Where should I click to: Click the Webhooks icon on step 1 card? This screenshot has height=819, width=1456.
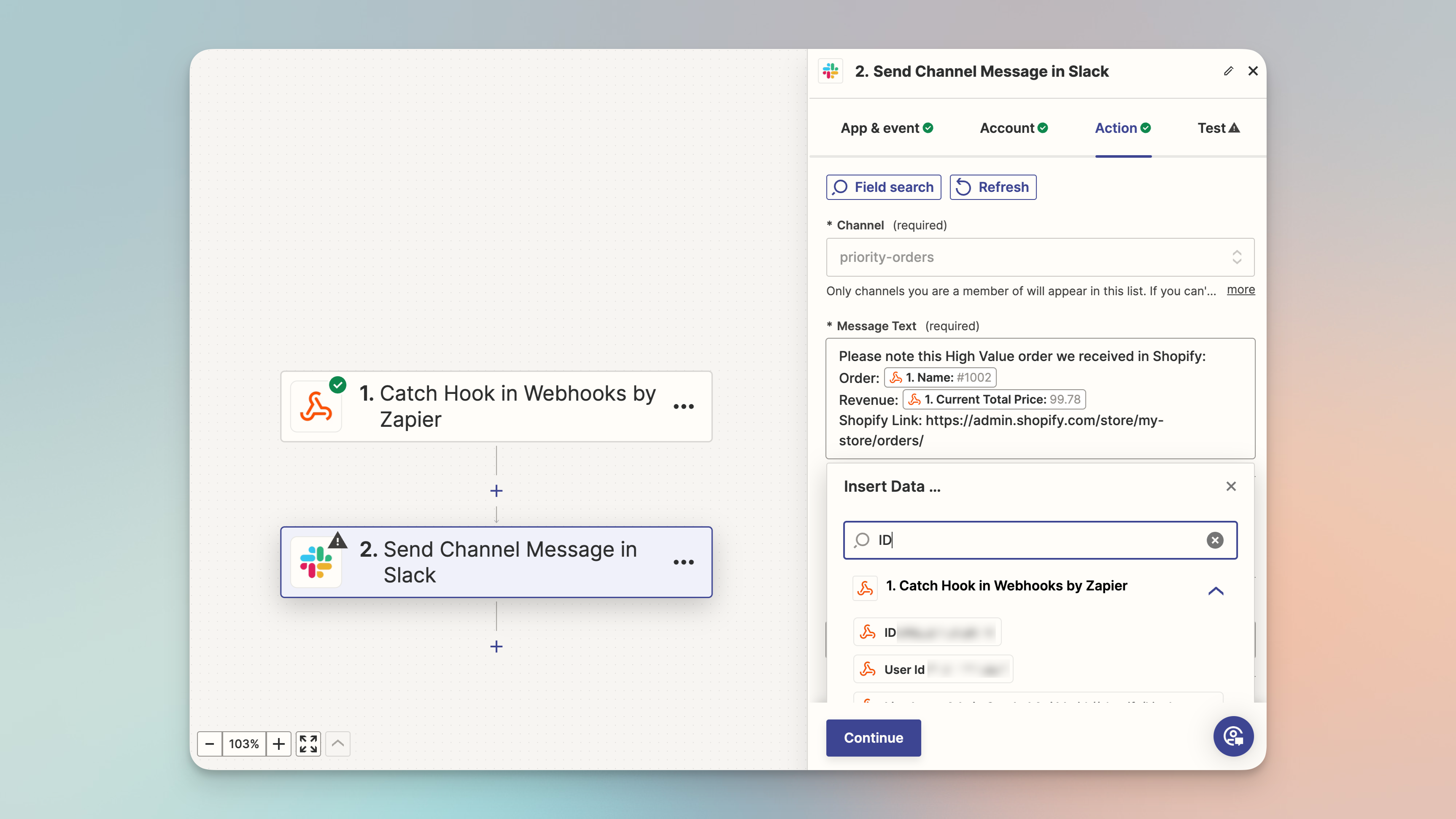[x=316, y=407]
